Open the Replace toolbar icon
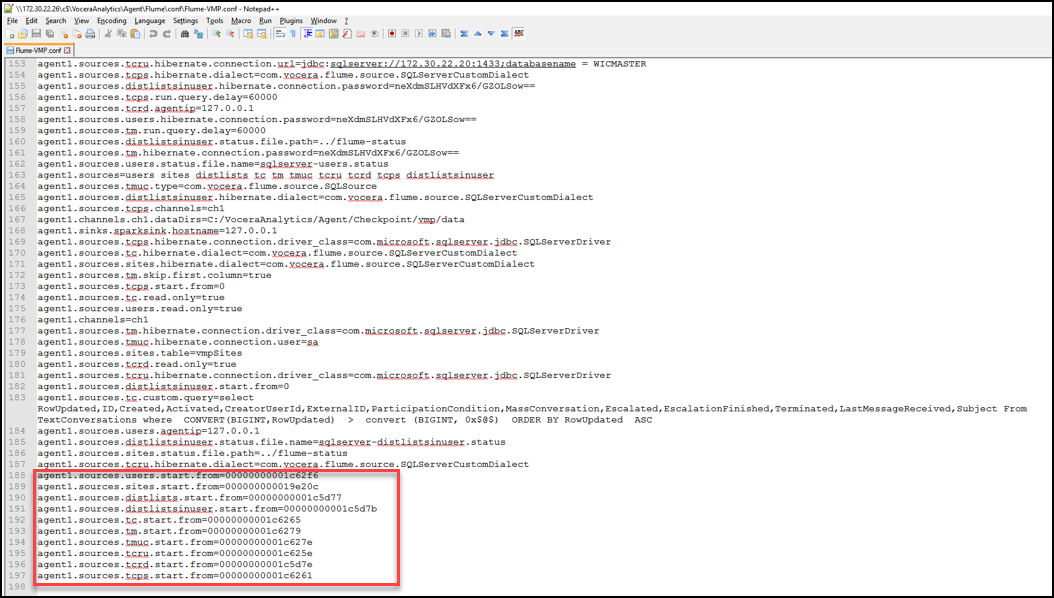1054x598 pixels. 198,34
